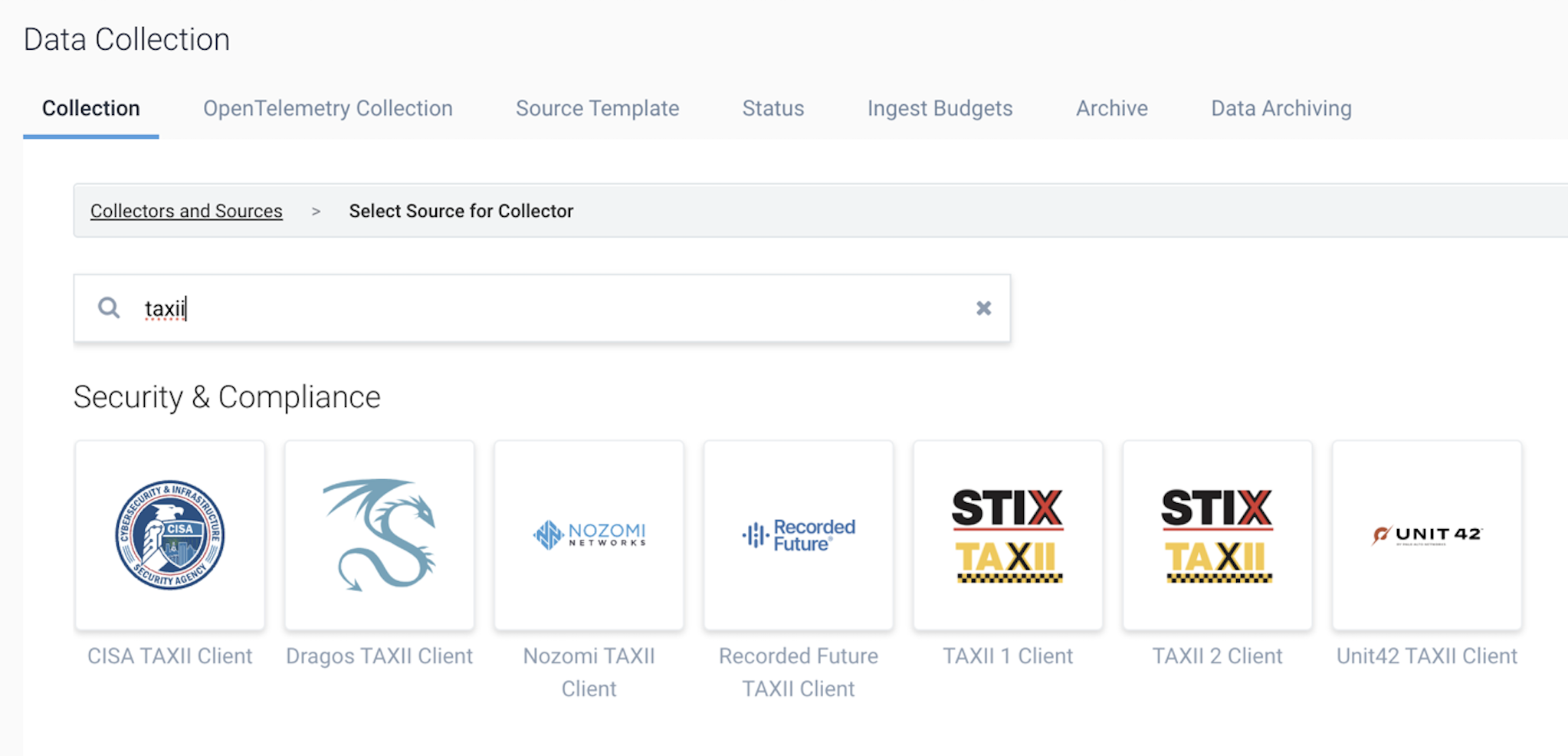Click the Nozomi Networks logo tile
The width and height of the screenshot is (1568, 756).
coord(589,534)
